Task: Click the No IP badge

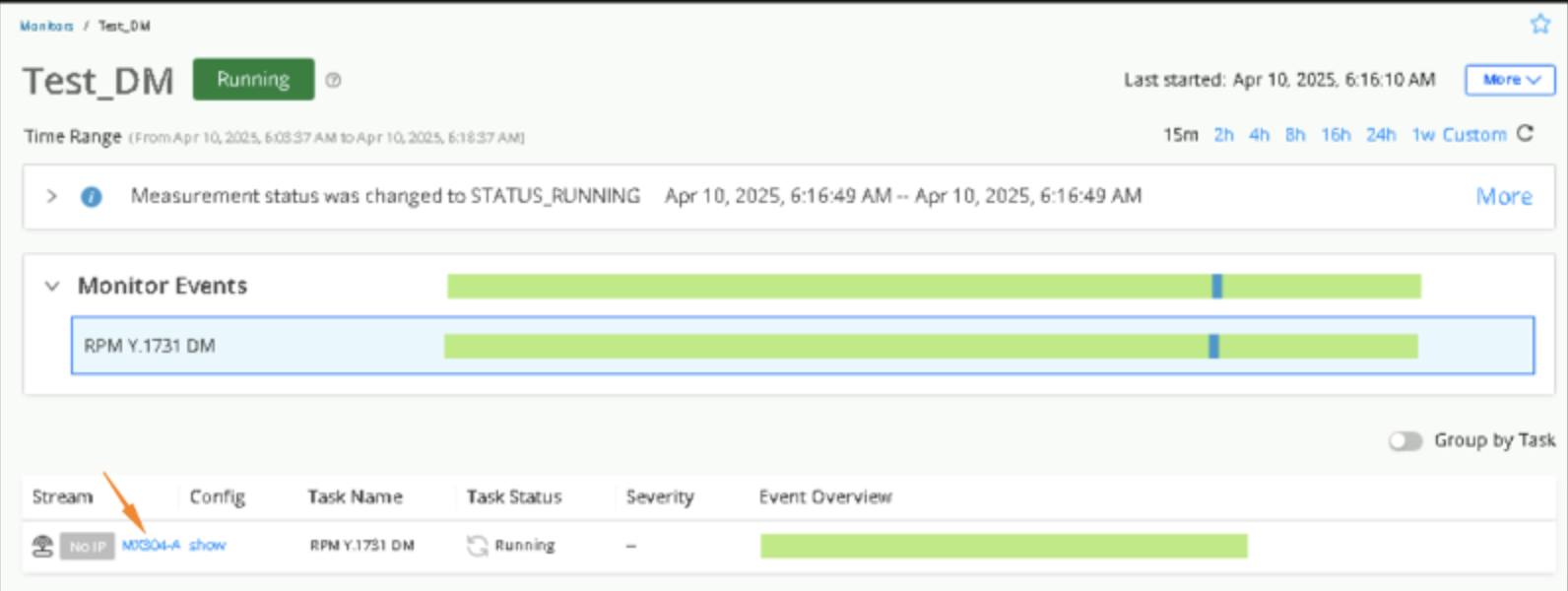Action: [x=88, y=546]
